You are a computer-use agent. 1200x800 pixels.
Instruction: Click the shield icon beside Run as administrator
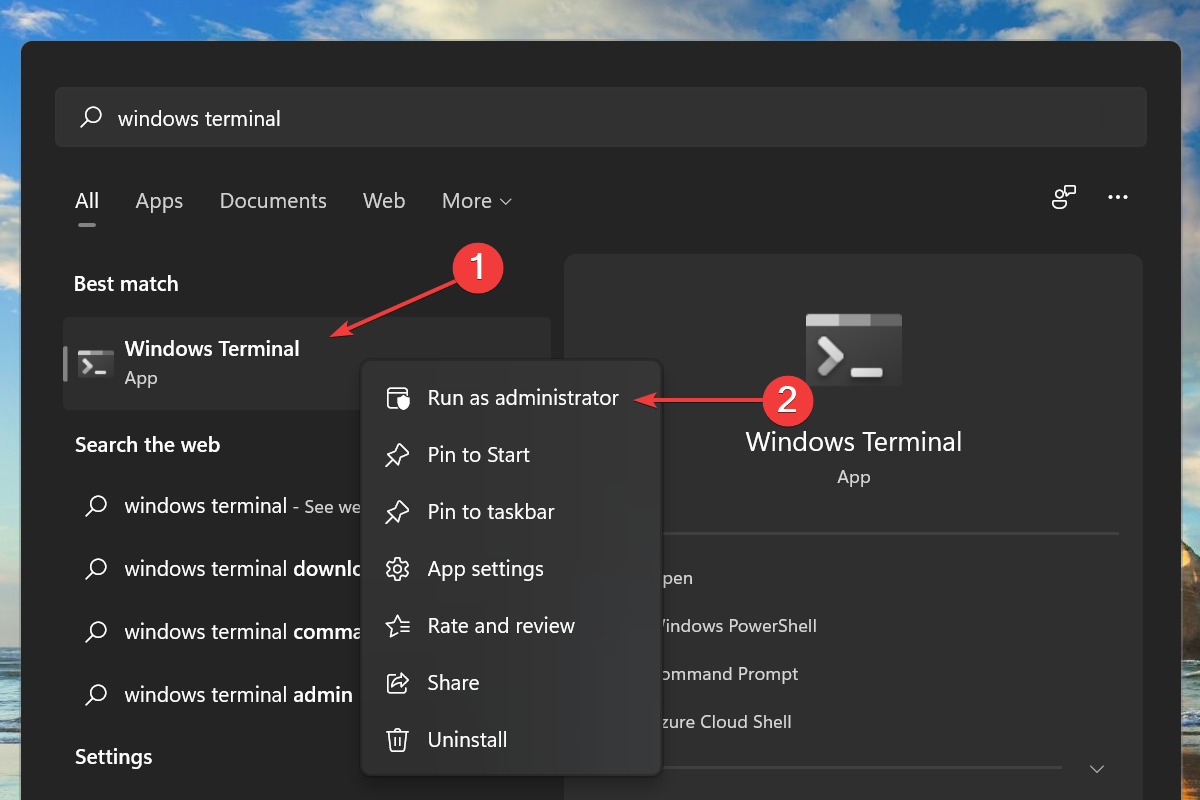click(x=398, y=398)
